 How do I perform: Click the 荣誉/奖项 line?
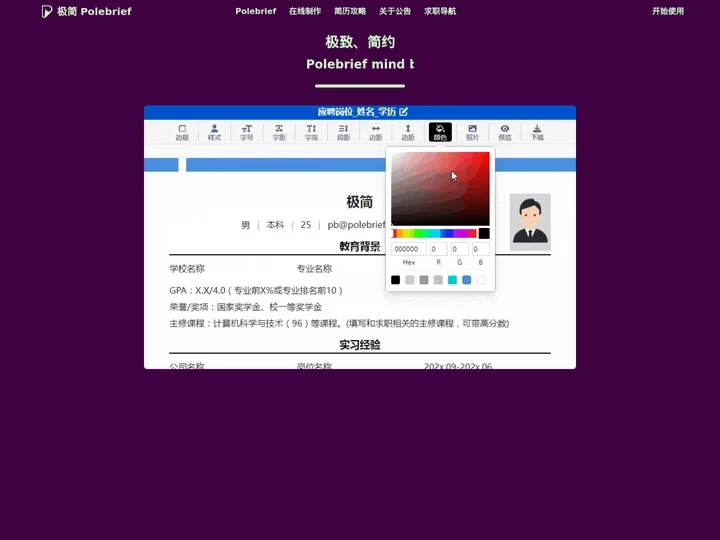246,307
